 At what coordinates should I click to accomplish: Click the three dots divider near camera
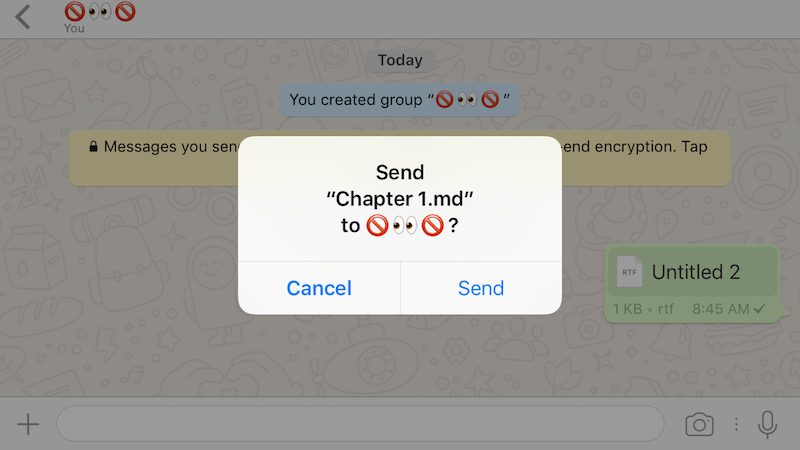(736, 424)
